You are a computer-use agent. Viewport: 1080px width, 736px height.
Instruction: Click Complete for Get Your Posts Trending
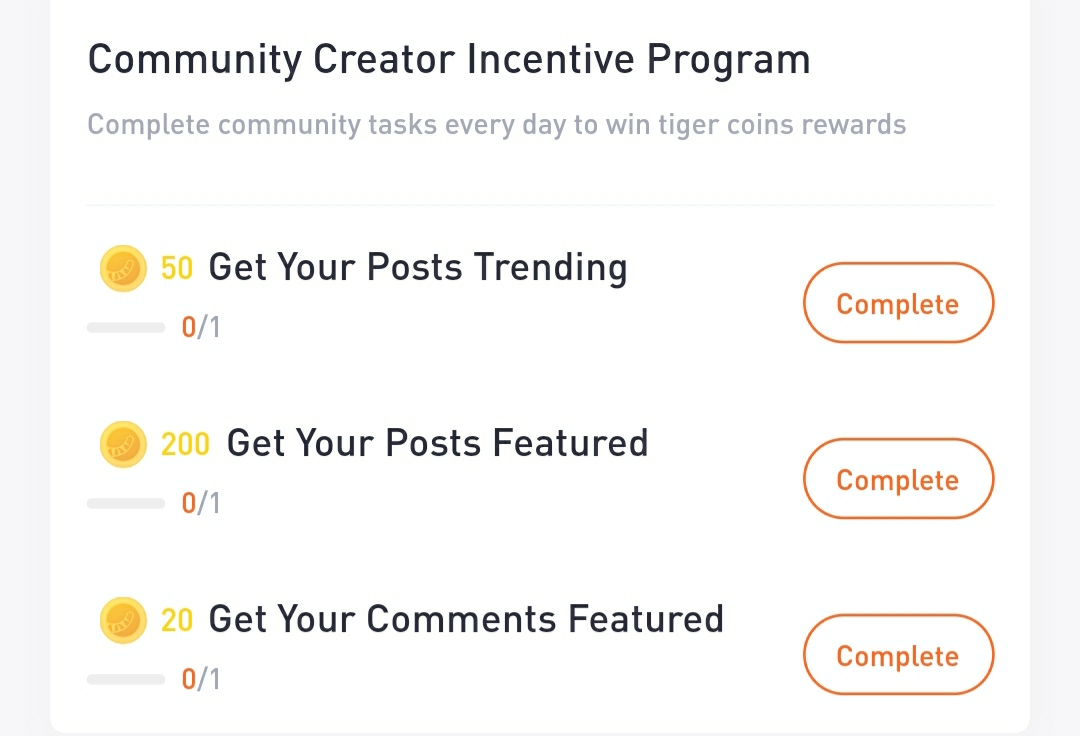tap(898, 303)
